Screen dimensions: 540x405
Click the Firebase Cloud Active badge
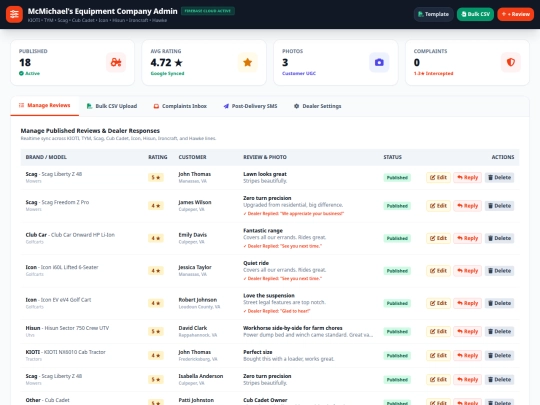pos(208,11)
